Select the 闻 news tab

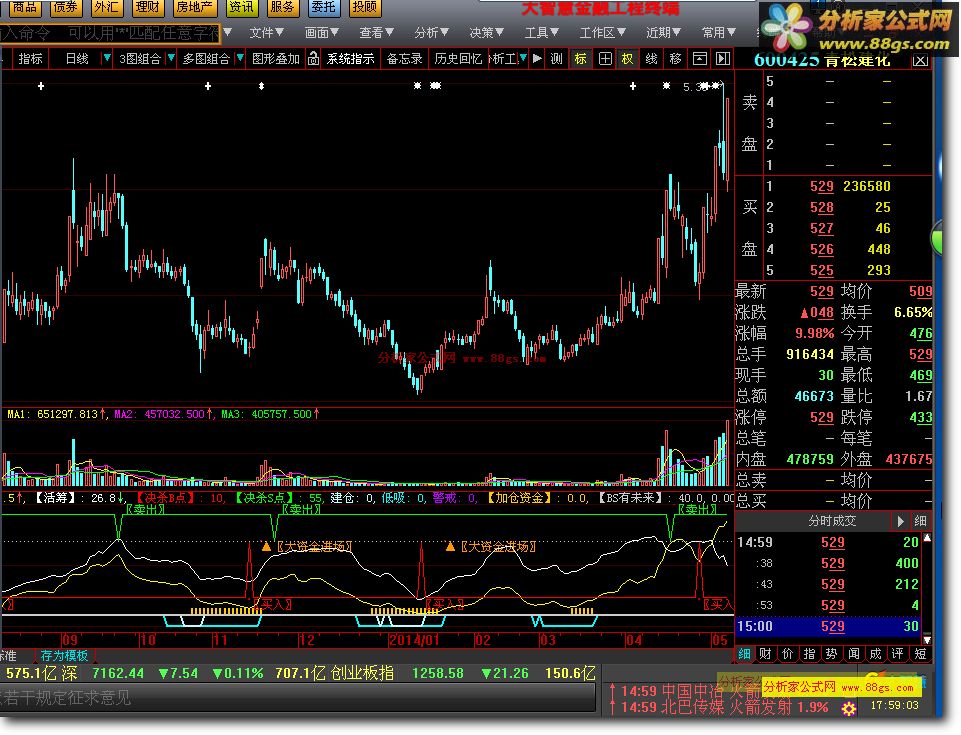tap(854, 654)
